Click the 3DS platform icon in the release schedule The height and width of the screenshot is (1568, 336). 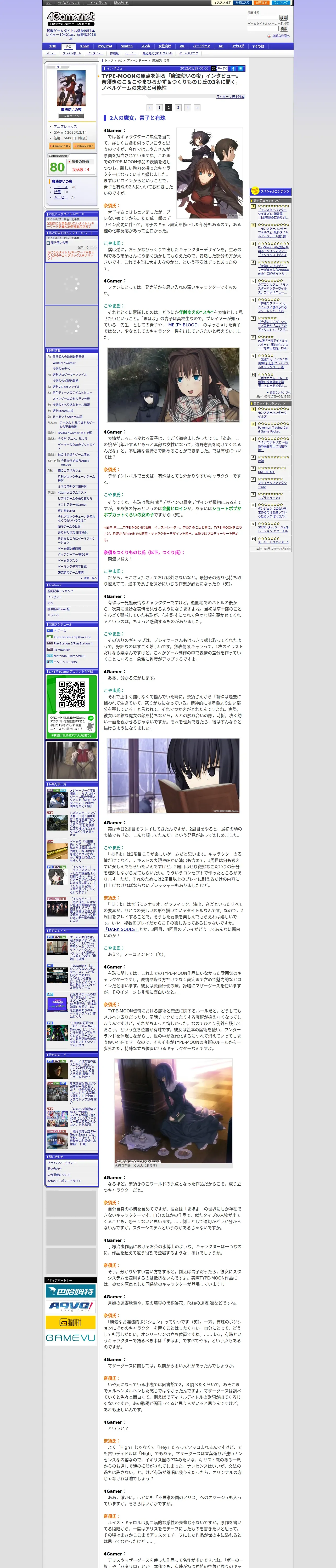[49, 662]
